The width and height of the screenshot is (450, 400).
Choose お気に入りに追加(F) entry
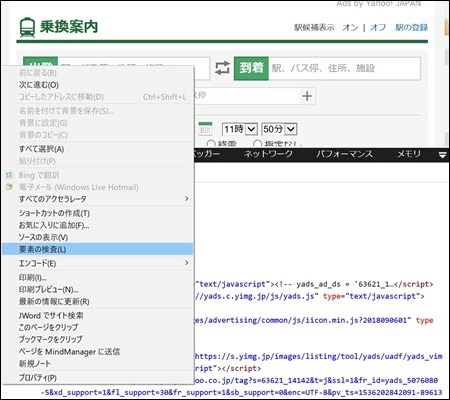pos(97,225)
